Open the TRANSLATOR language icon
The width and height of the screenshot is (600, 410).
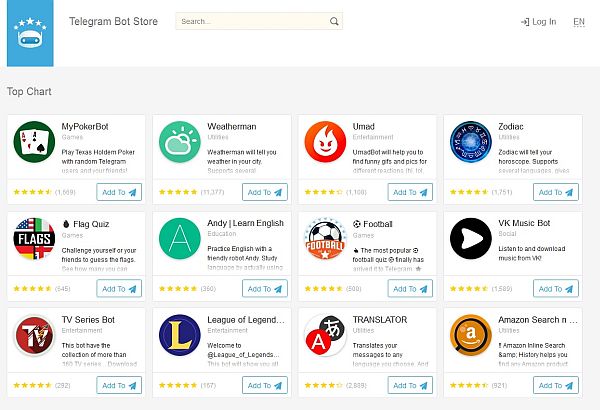click(325, 335)
